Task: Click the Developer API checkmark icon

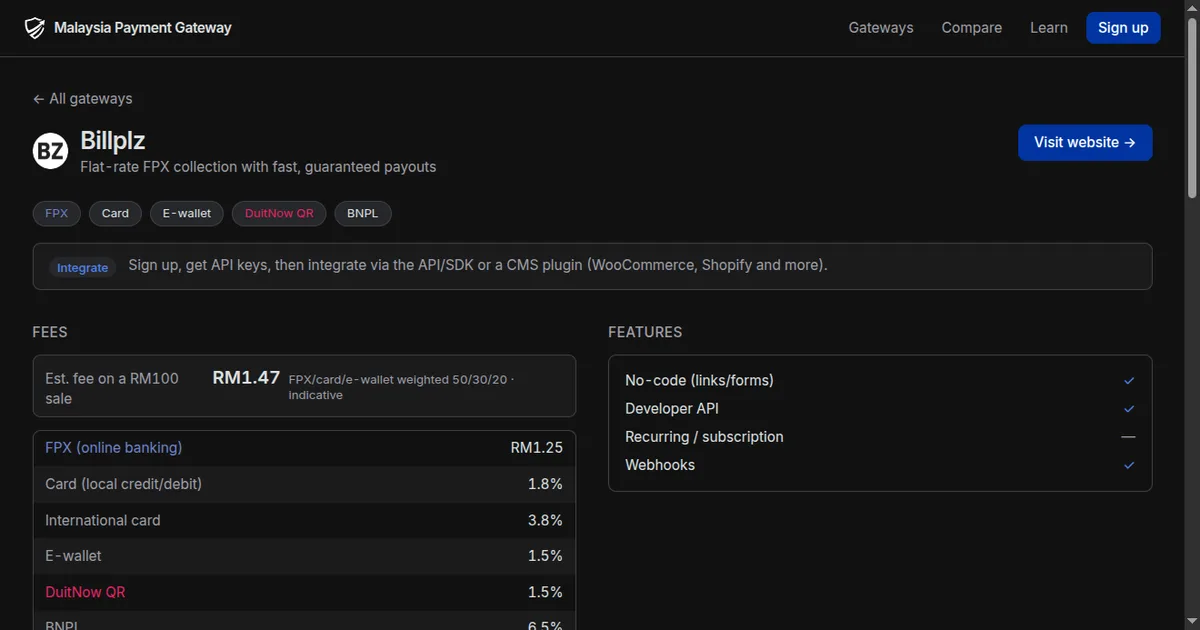Action: point(1129,409)
